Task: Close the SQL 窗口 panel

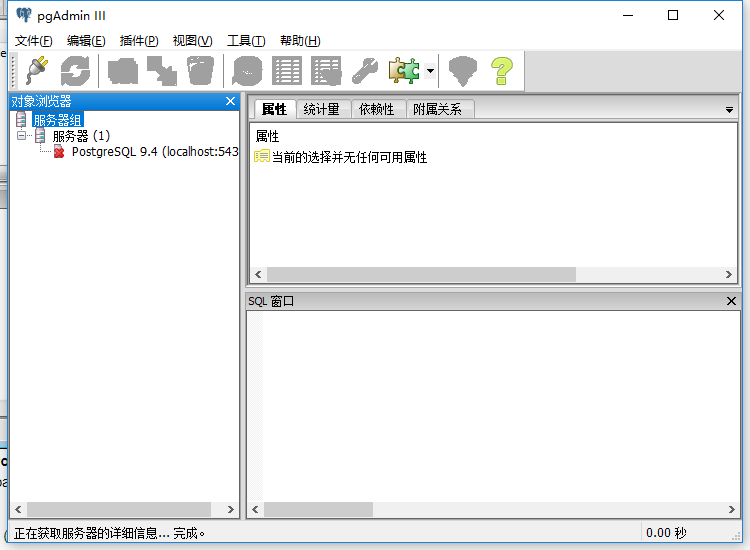Action: [731, 301]
